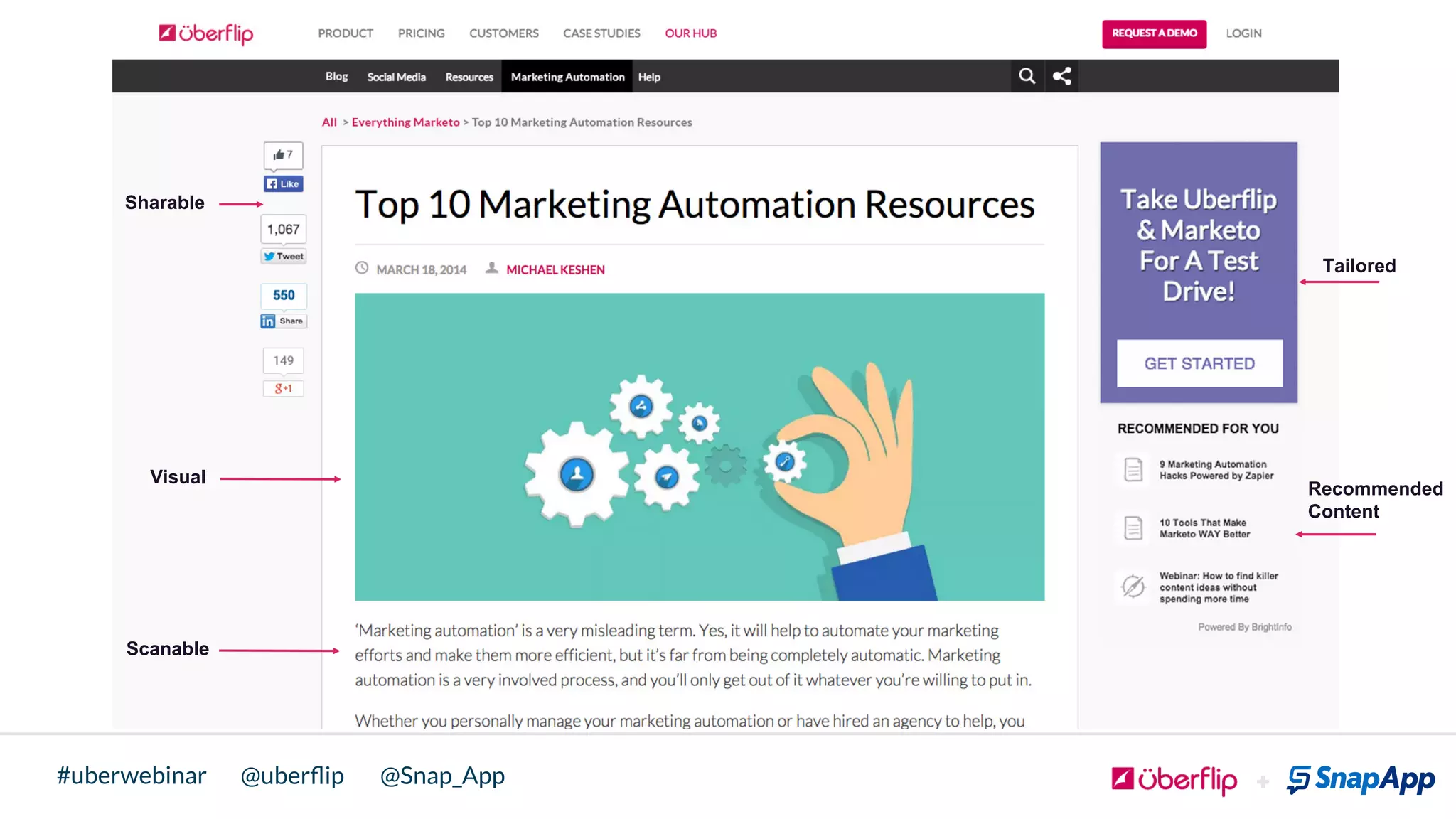
Task: Click the Powered By BrightInfo link
Action: (x=1245, y=627)
